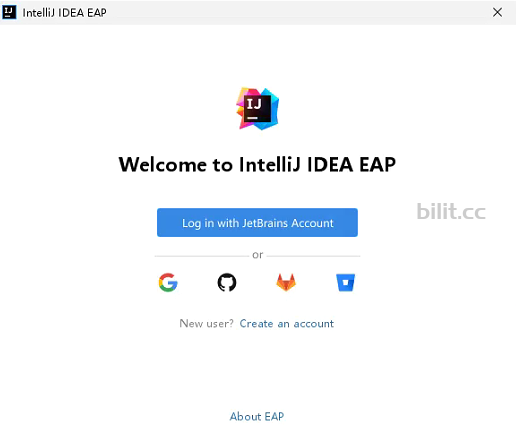Click the "New user?" label
The height and width of the screenshot is (438, 516).
coord(207,324)
